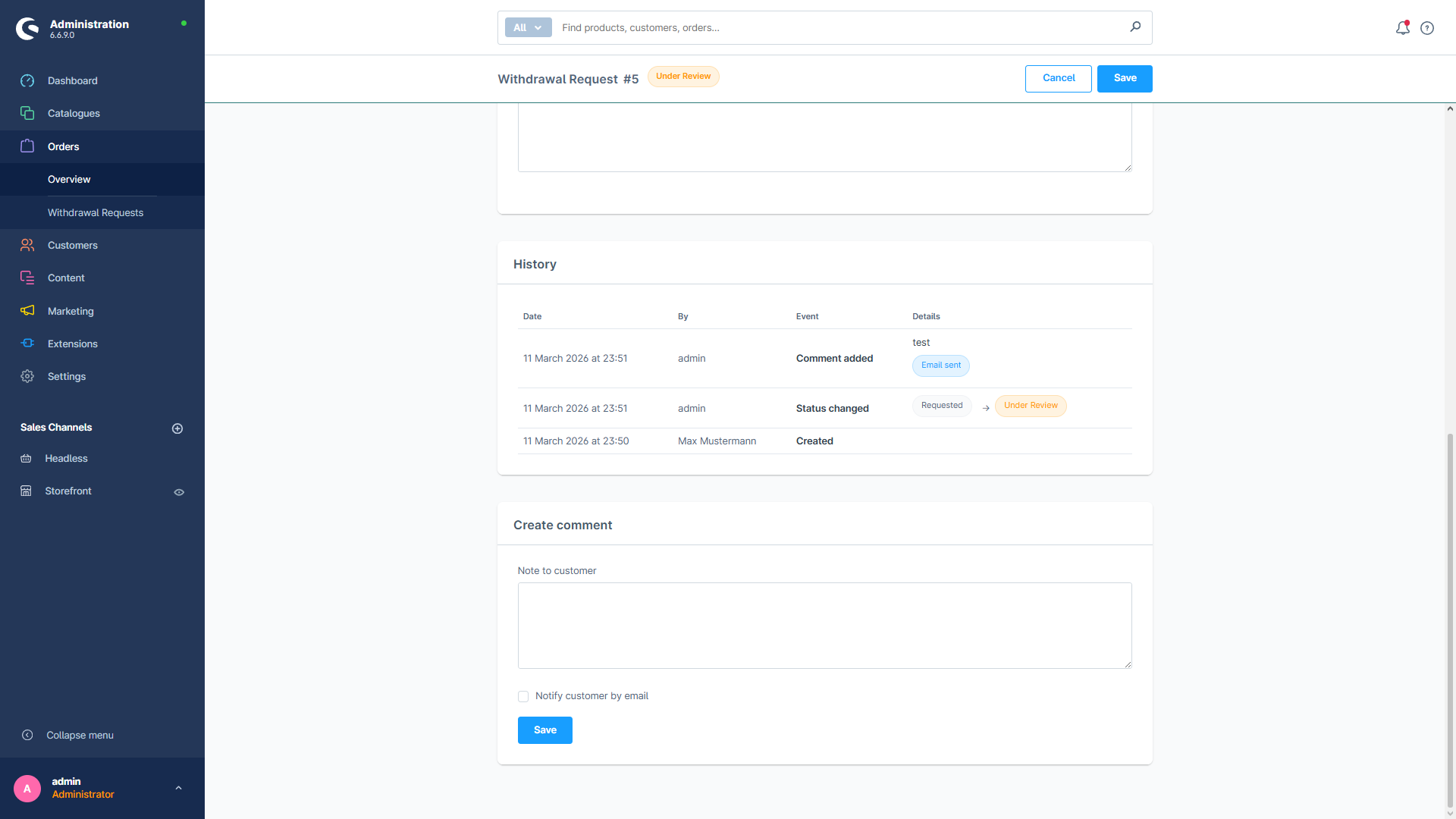Click the Marketing megaphone icon
Viewport: 1456px width, 819px height.
point(27,311)
